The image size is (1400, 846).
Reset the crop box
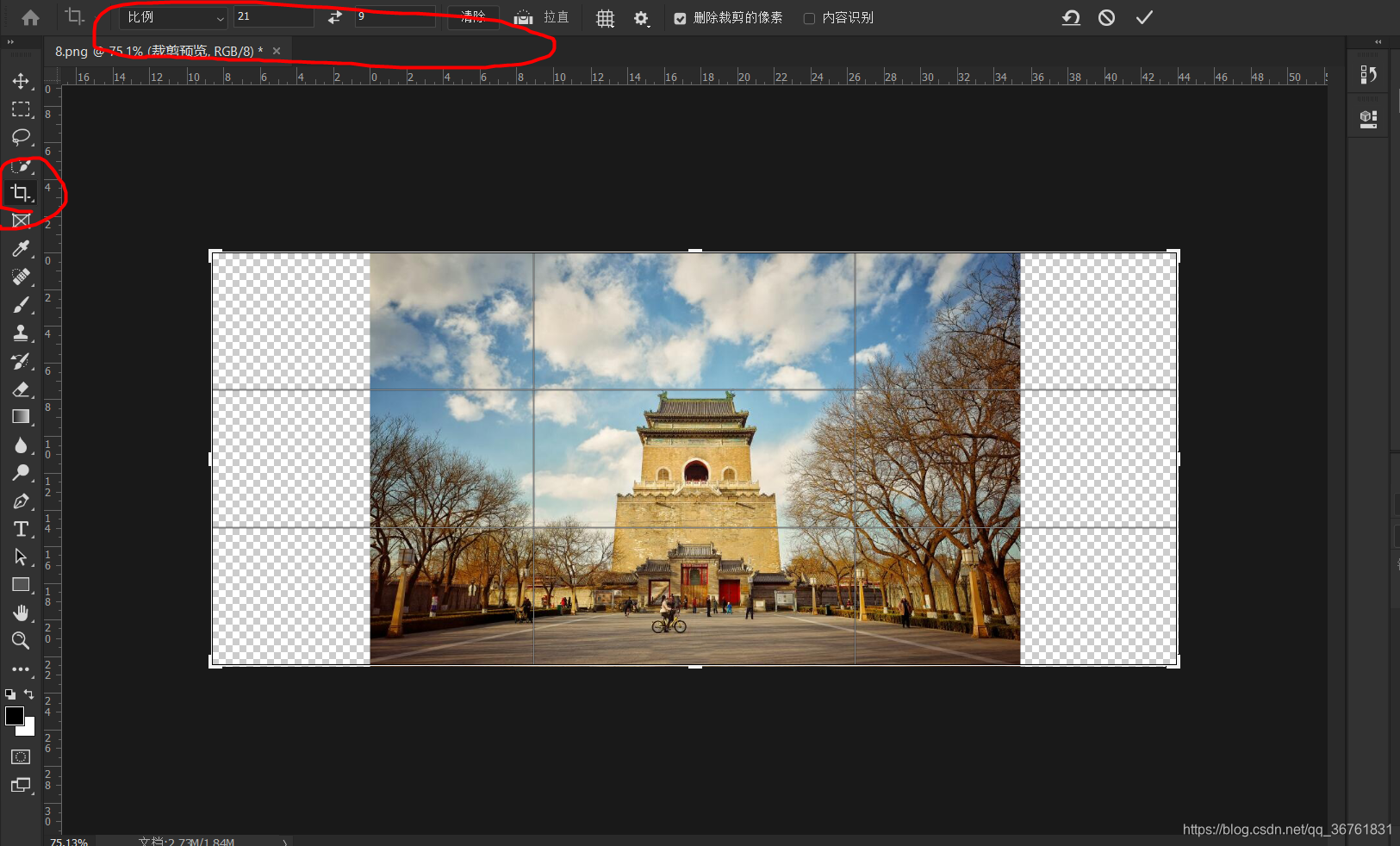click(x=1071, y=17)
